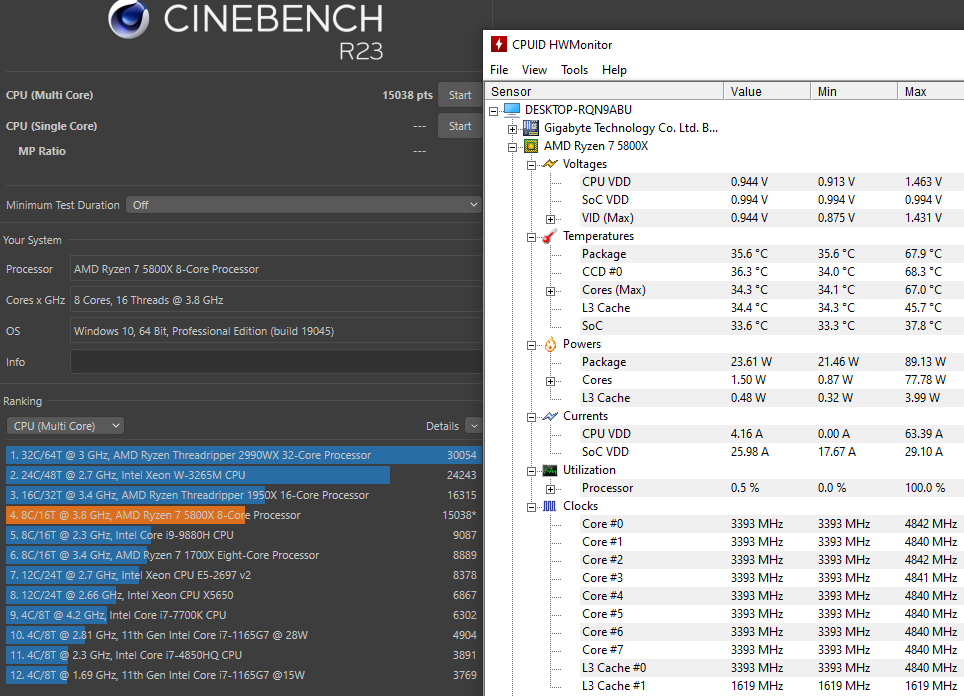Collapse the Currents section
964x696 pixels.
532,417
